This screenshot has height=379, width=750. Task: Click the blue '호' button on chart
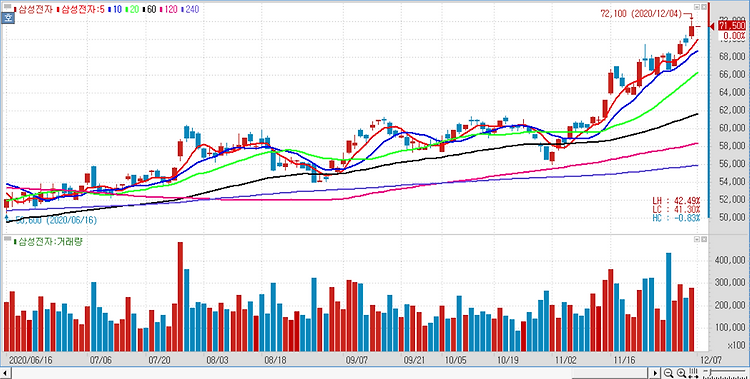coord(7,19)
